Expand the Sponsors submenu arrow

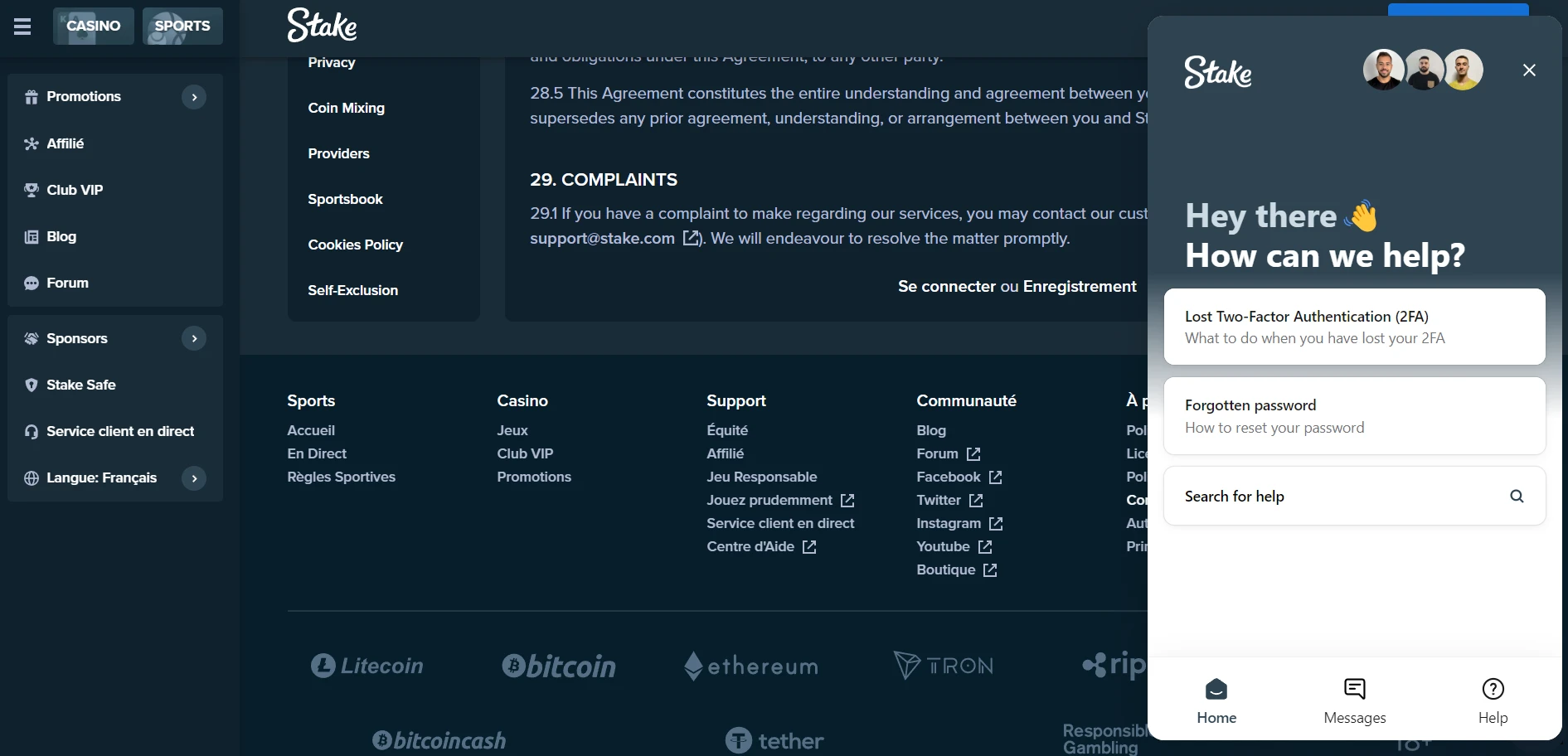[x=194, y=338]
